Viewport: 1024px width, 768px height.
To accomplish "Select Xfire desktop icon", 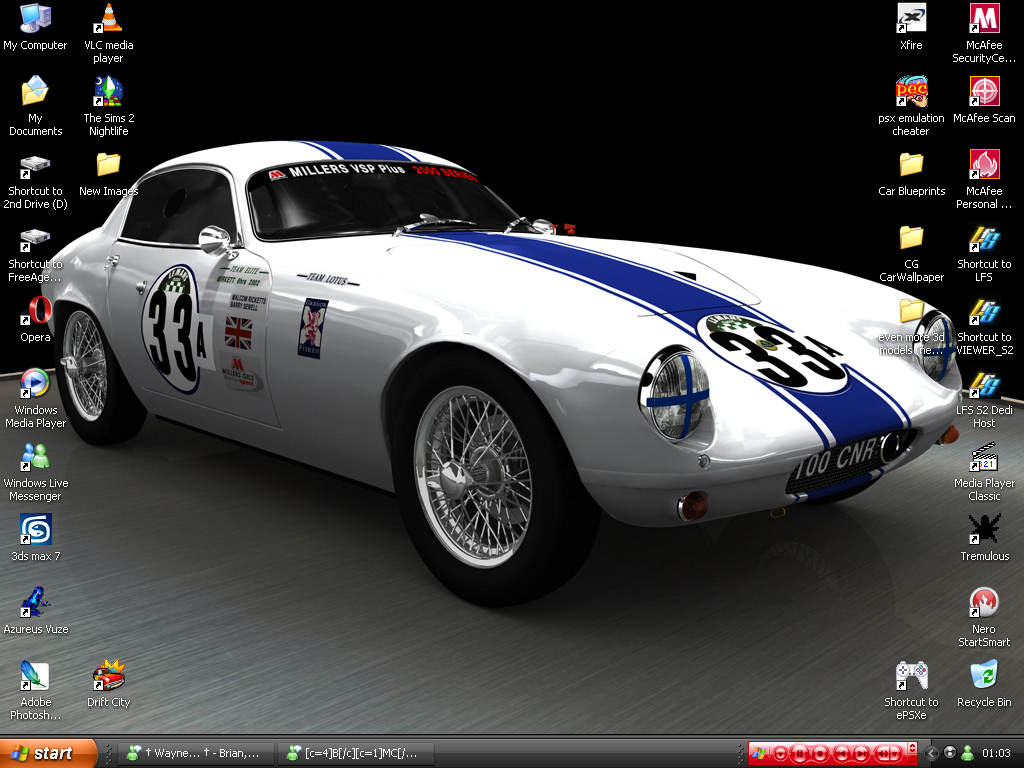I will click(911, 27).
